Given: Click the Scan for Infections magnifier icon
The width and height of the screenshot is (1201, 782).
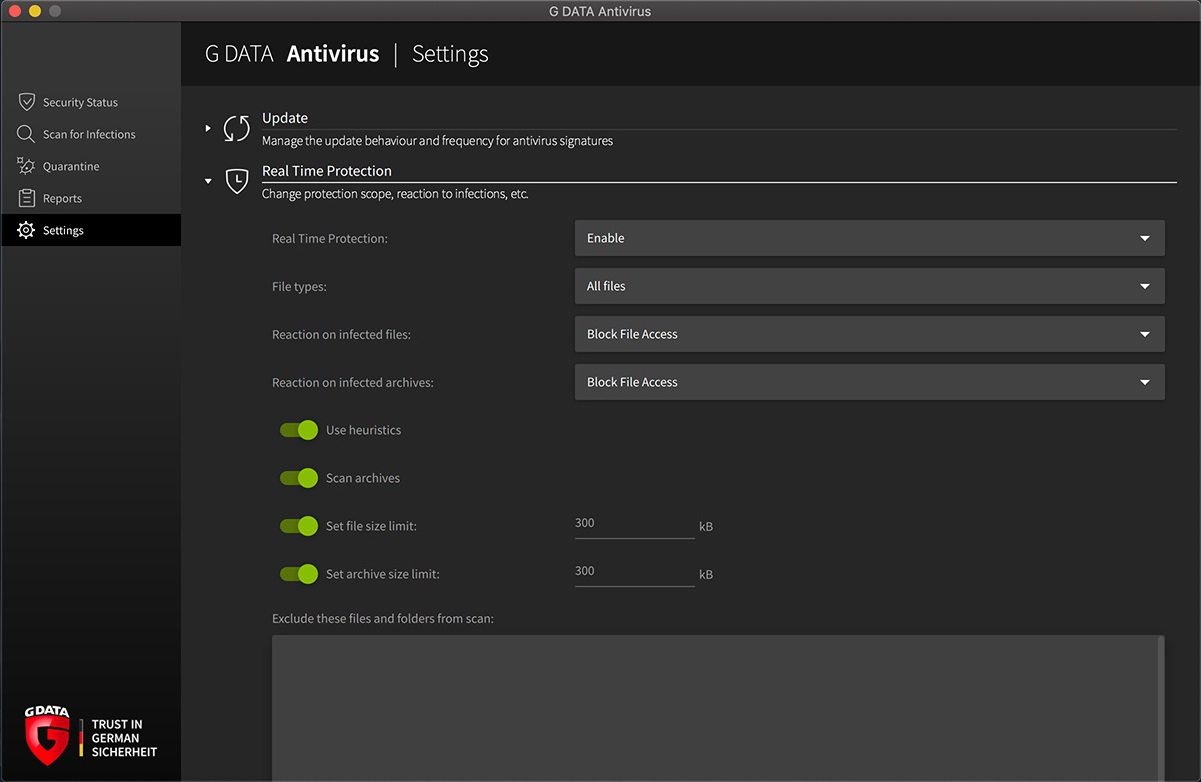Looking at the screenshot, I should 26,134.
